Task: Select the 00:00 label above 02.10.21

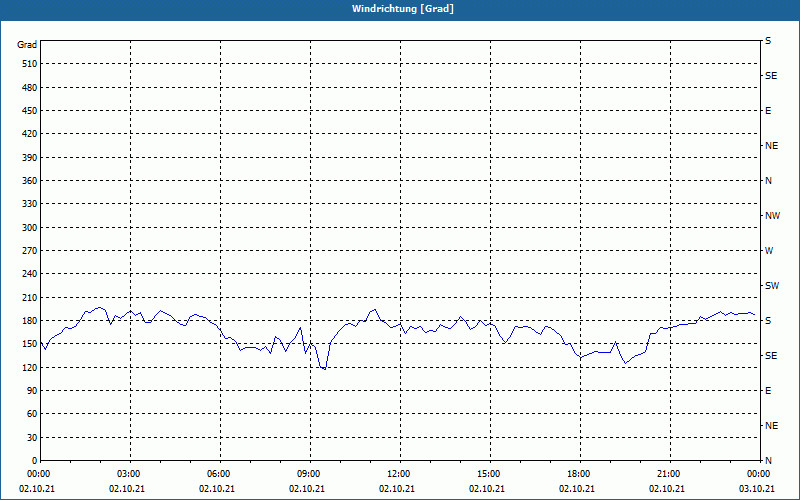Action: coord(38,474)
